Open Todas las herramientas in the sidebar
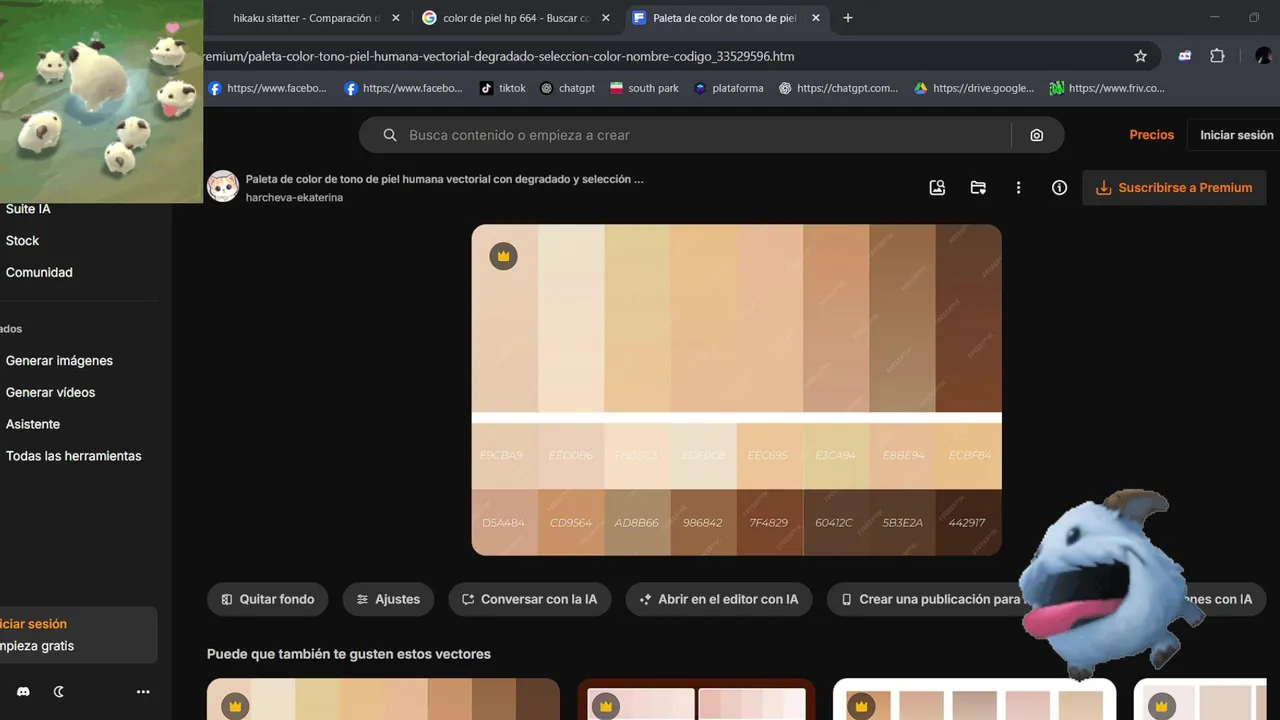Viewport: 1280px width, 720px height. (73, 456)
